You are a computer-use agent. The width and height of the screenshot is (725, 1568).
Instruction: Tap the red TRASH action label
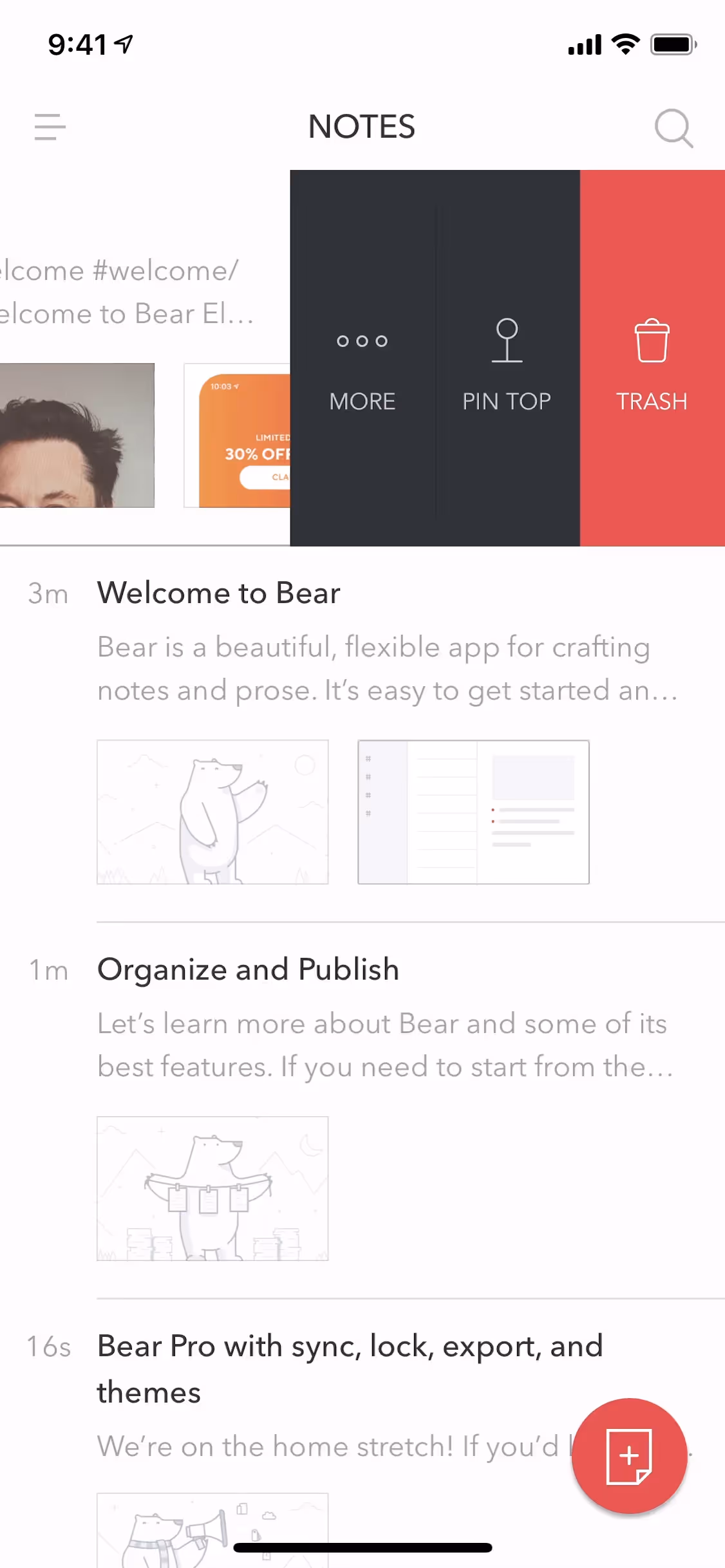click(x=652, y=402)
